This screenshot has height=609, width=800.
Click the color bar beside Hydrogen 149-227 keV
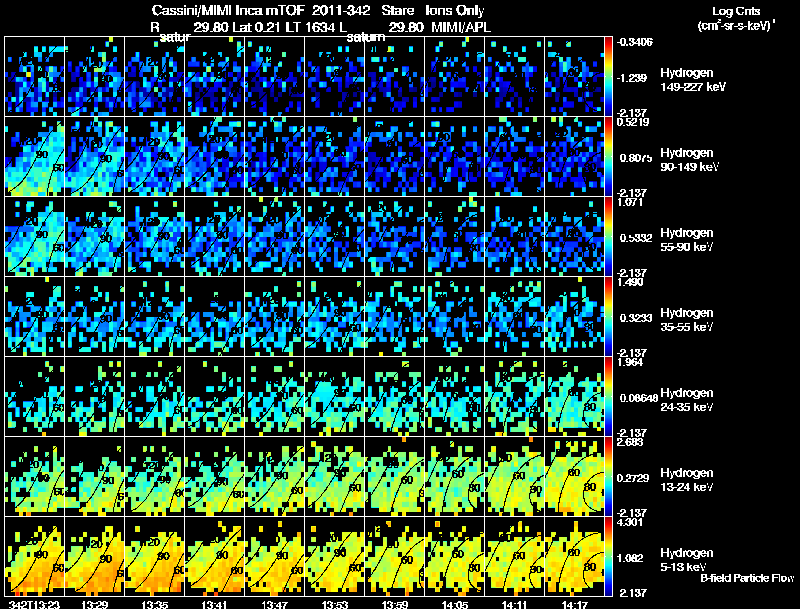(x=608, y=76)
